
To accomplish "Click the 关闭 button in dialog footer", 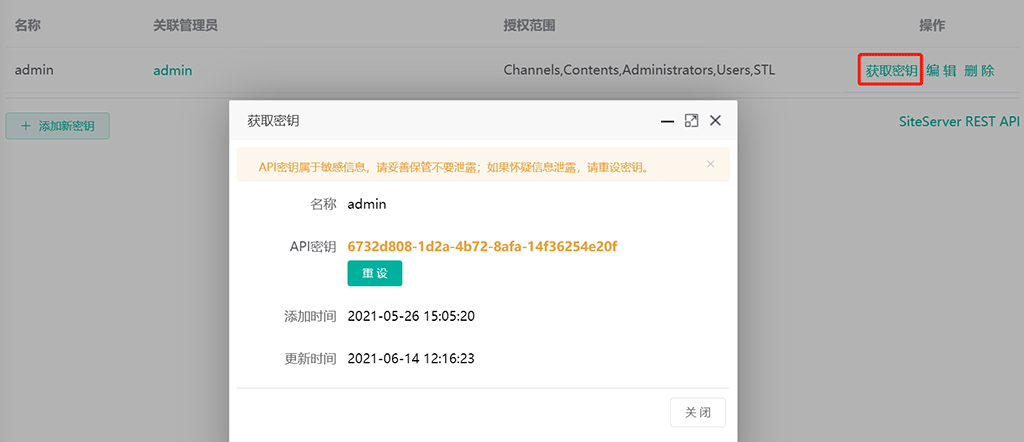I will tap(698, 413).
